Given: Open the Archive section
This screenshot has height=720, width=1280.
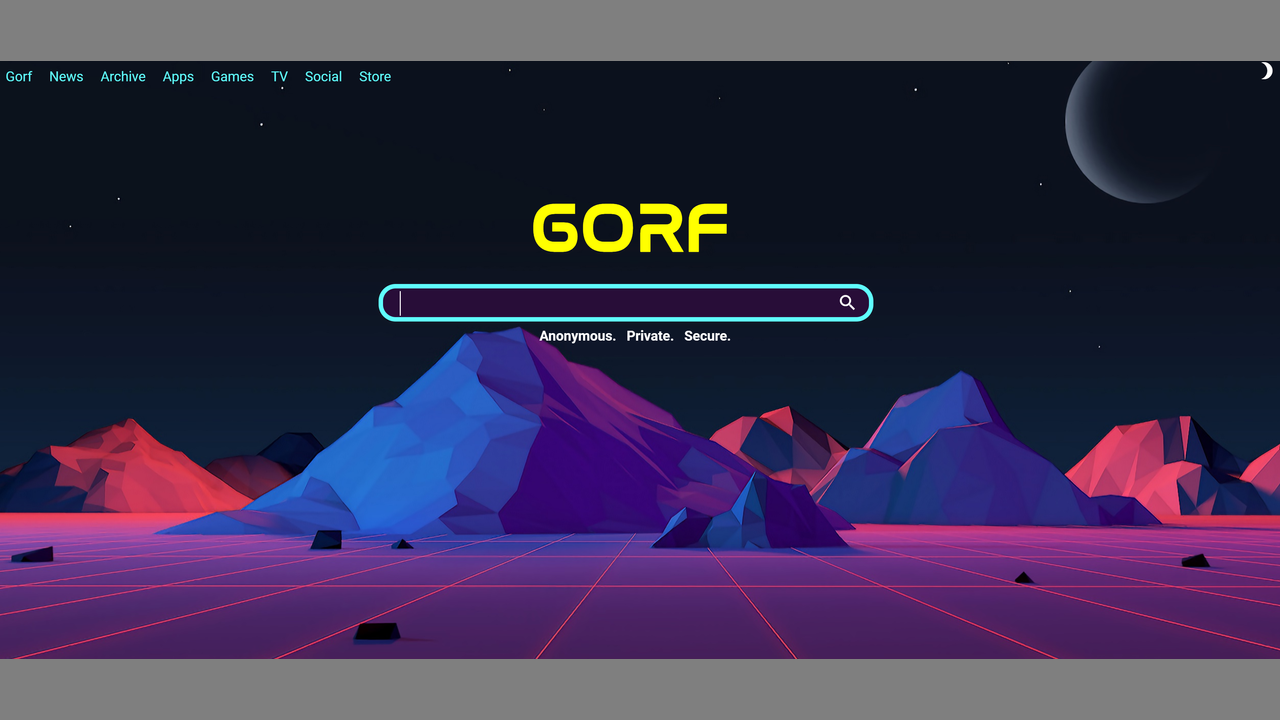Looking at the screenshot, I should coord(123,77).
